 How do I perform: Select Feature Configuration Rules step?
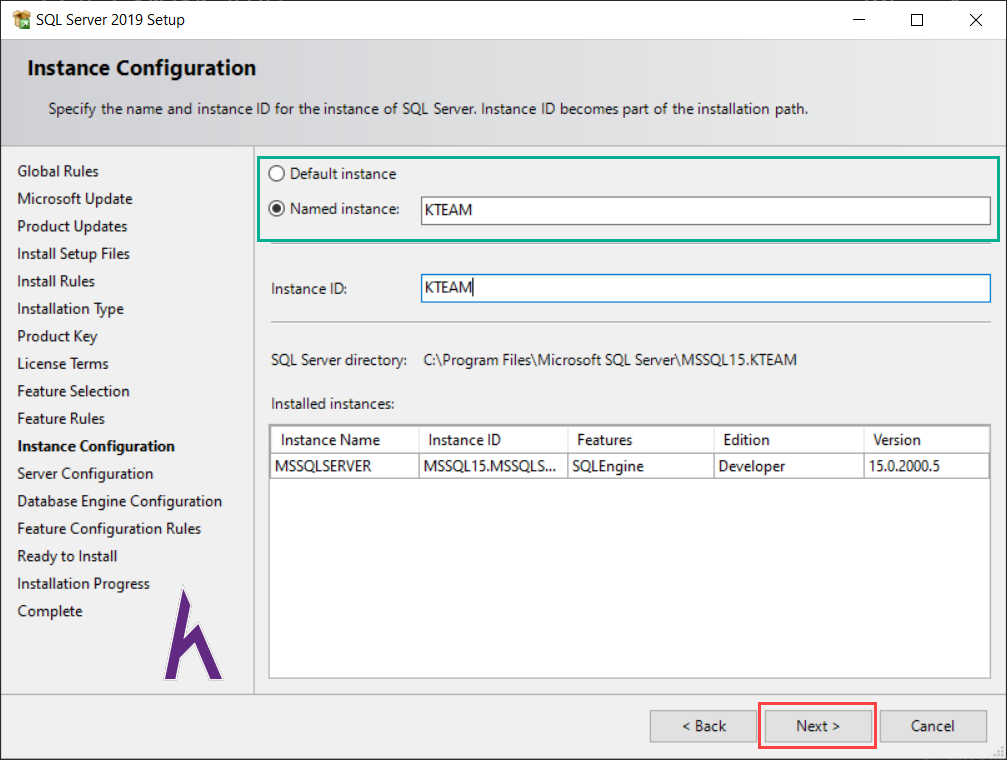point(109,529)
